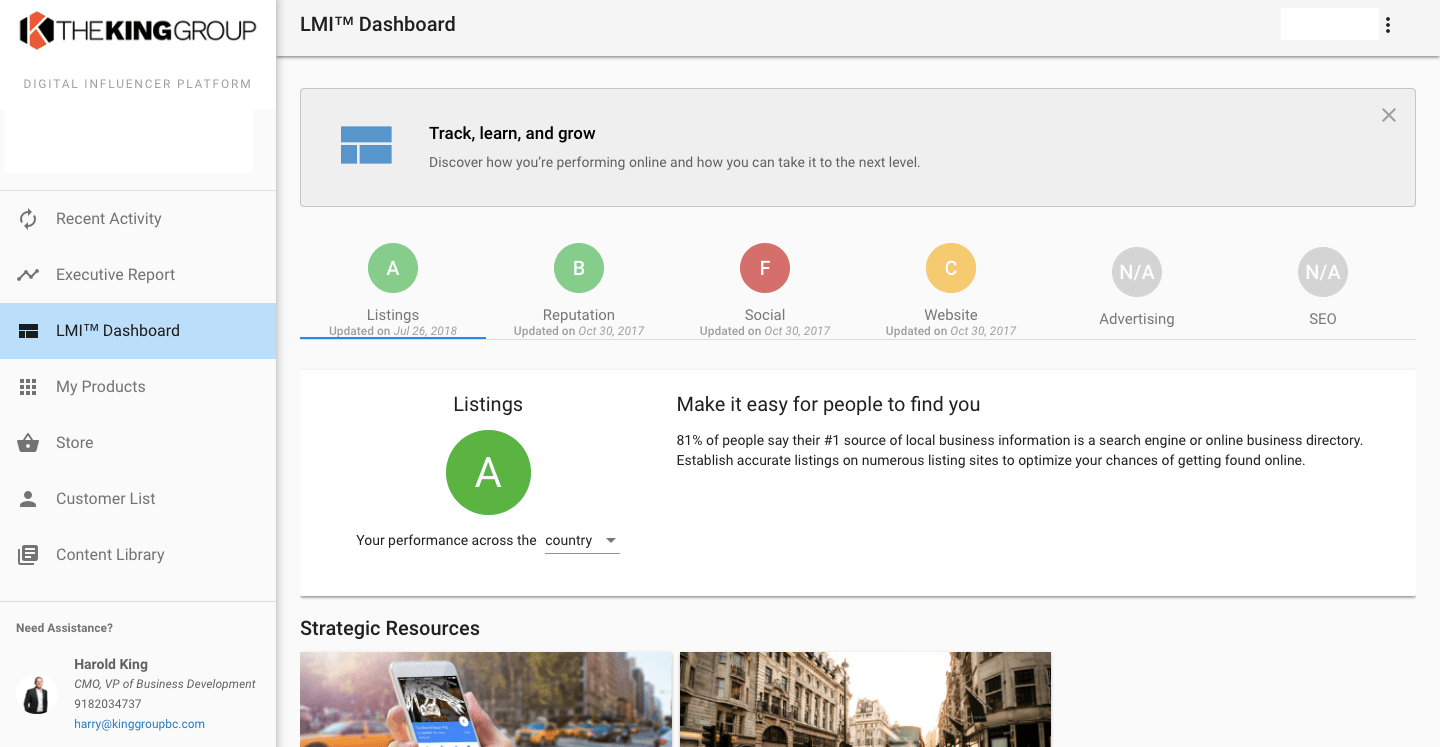Click the green A Listings grade circle
1440x747 pixels.
click(393, 268)
